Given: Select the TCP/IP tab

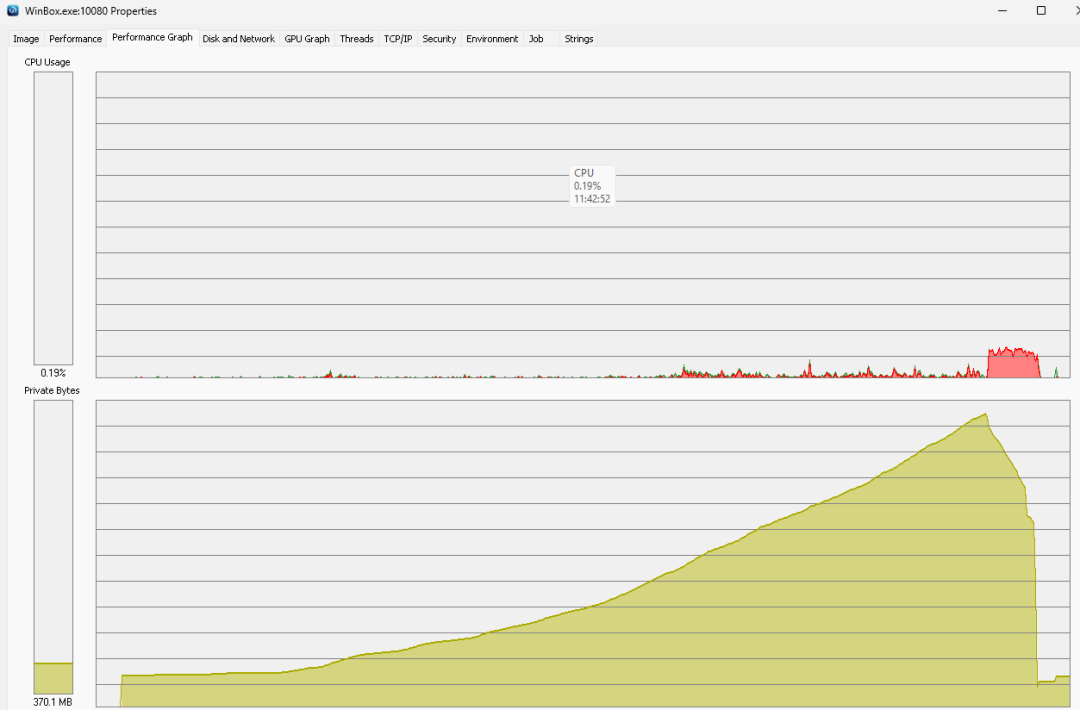Looking at the screenshot, I should pyautogui.click(x=398, y=39).
